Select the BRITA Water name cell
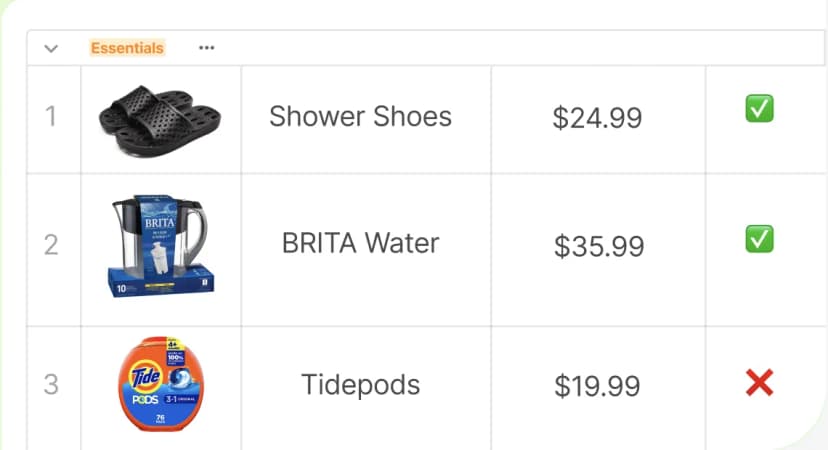 pyautogui.click(x=360, y=243)
